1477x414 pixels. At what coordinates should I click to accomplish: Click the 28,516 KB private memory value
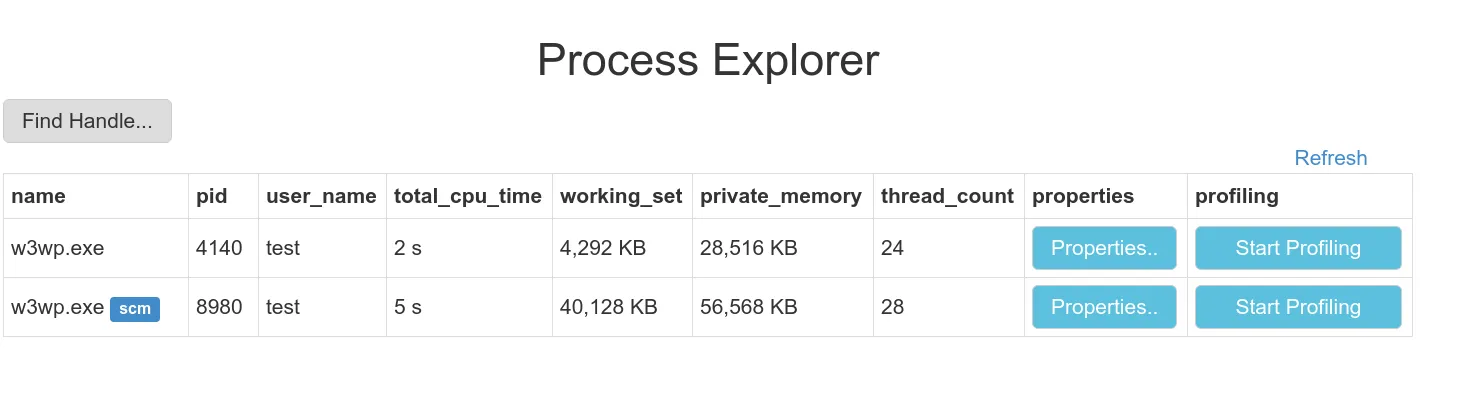point(748,248)
